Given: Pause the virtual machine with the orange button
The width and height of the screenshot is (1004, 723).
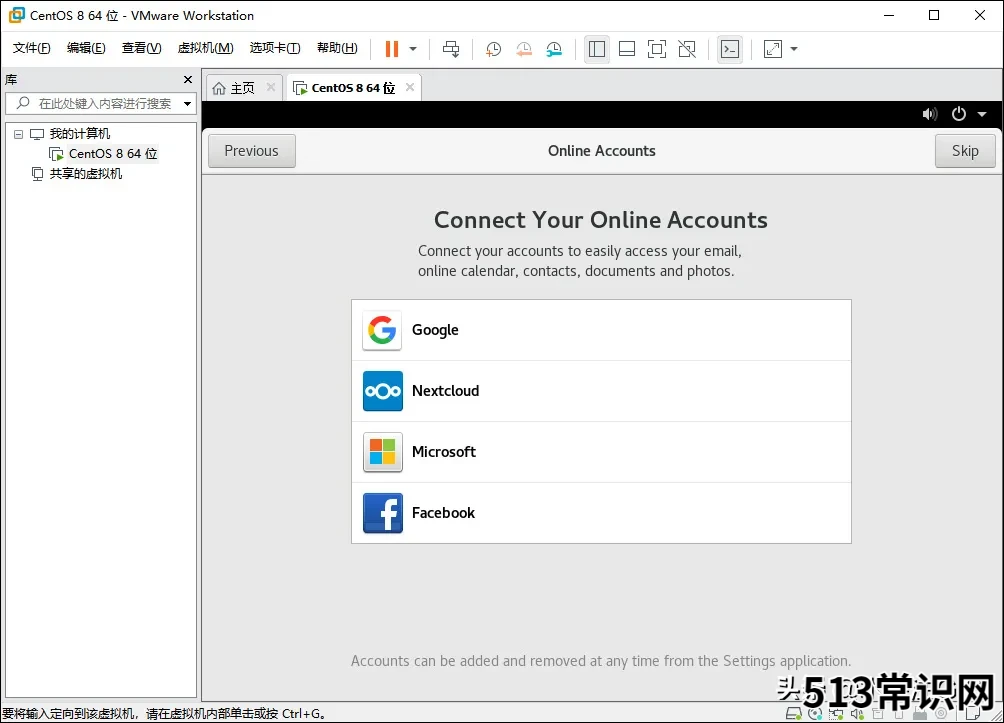Looking at the screenshot, I should point(392,49).
